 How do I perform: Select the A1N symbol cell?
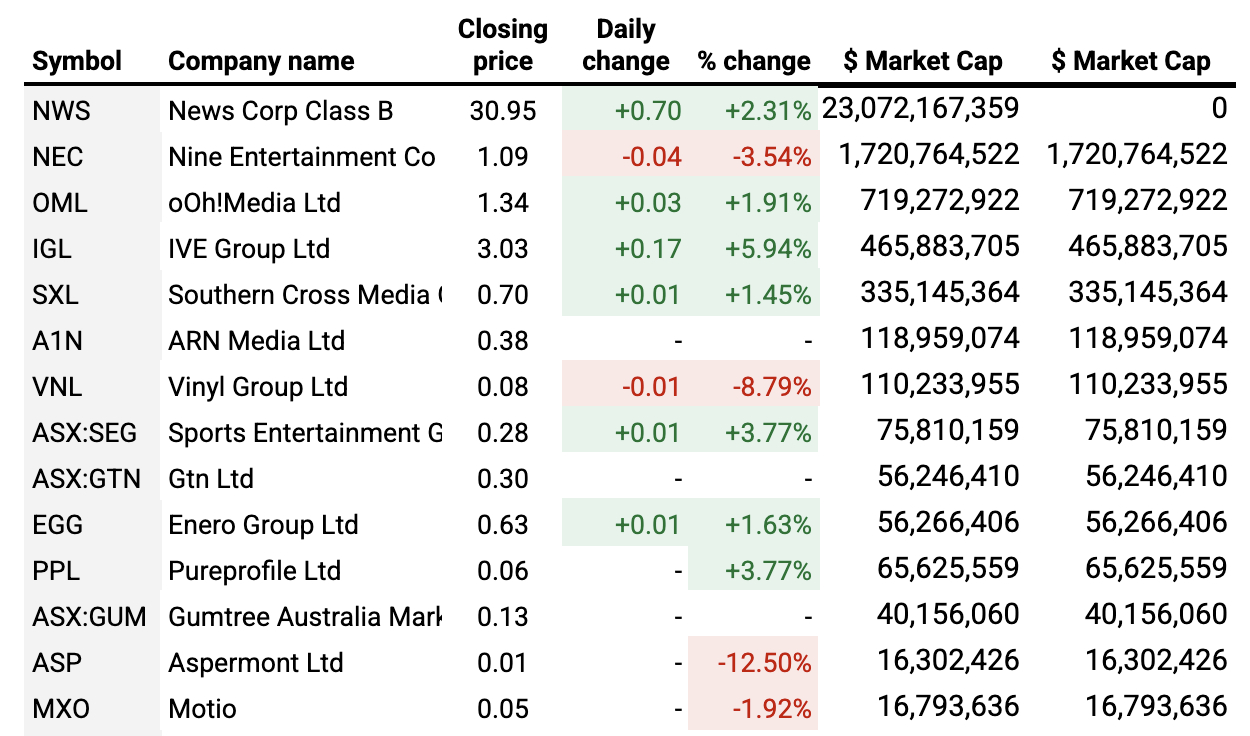tap(57, 340)
